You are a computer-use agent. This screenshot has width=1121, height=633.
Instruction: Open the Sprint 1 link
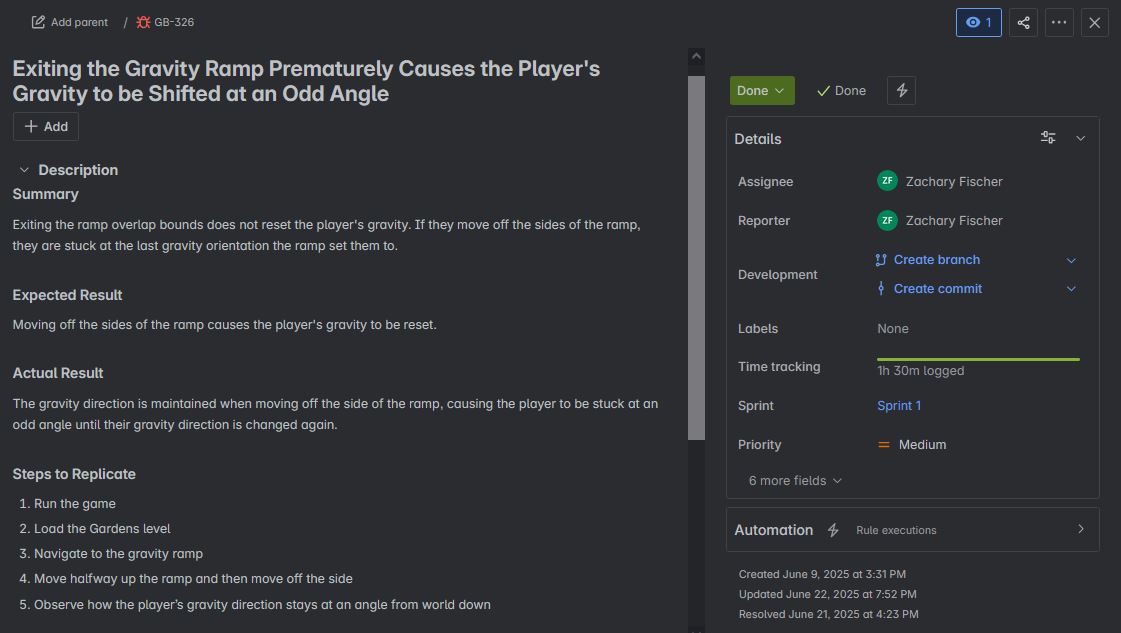[899, 406]
